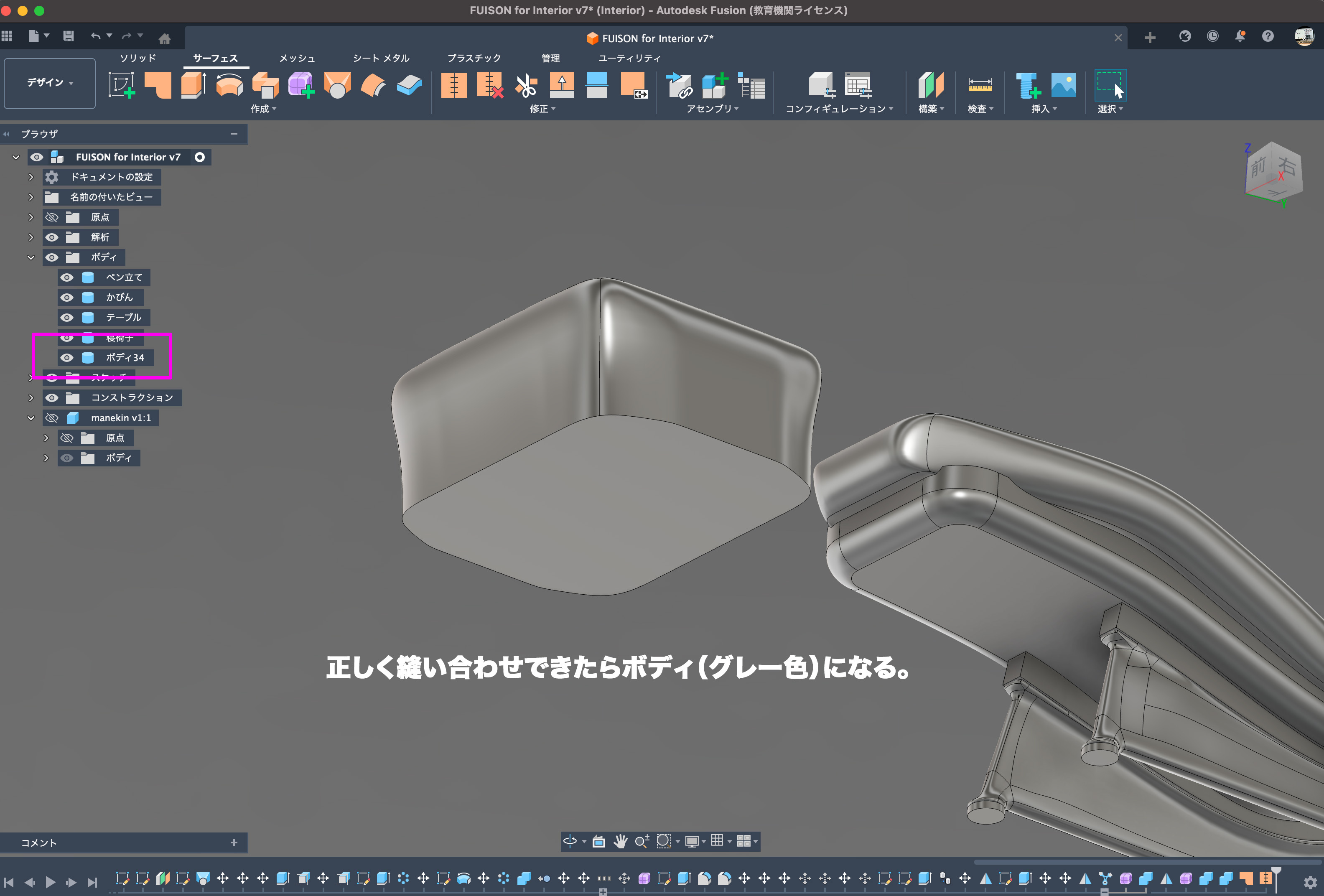Viewport: 1324px width, 896px height.
Task: Click the コメント panel add button
Action: coord(234,843)
